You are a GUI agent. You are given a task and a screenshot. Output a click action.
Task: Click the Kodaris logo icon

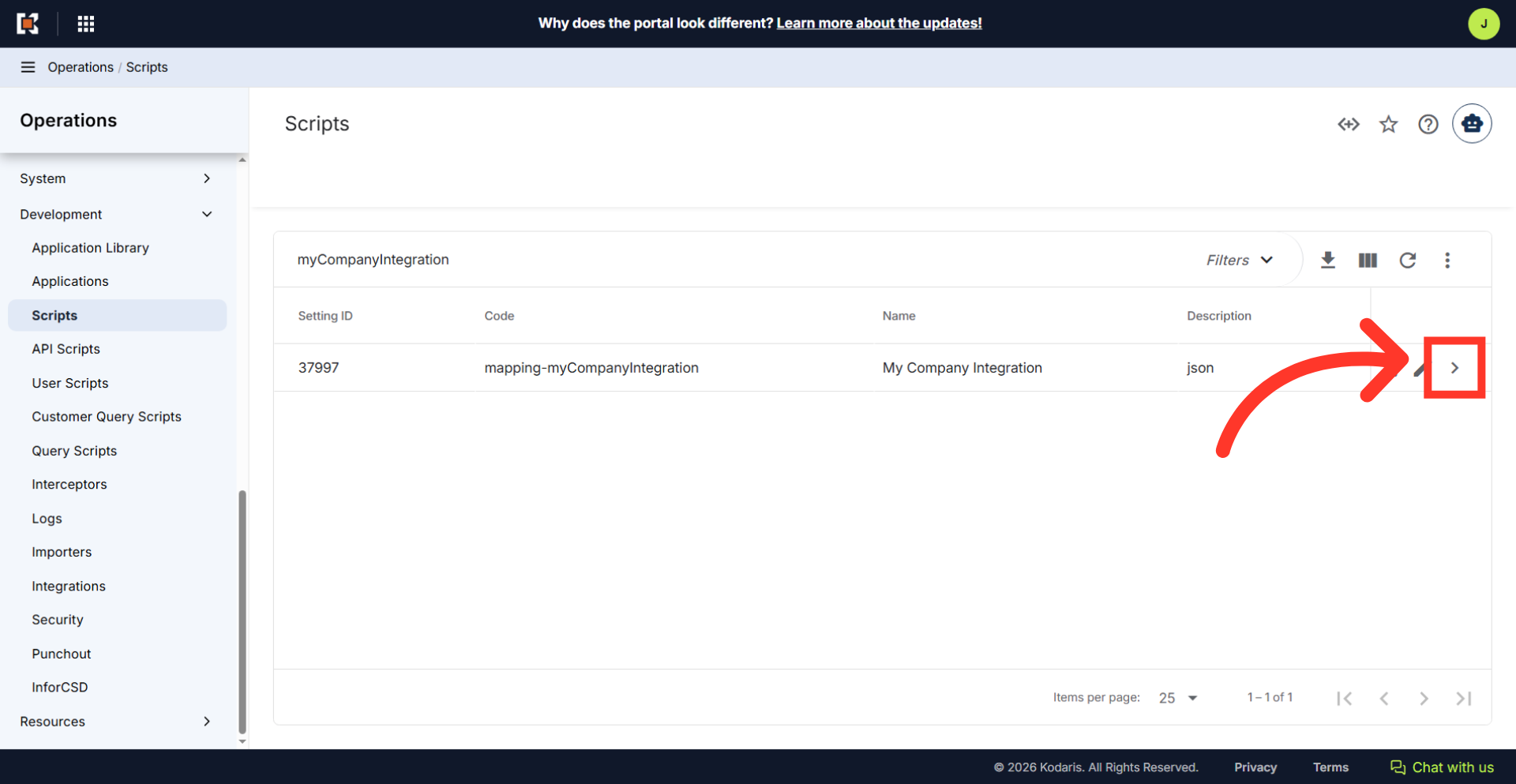(28, 24)
